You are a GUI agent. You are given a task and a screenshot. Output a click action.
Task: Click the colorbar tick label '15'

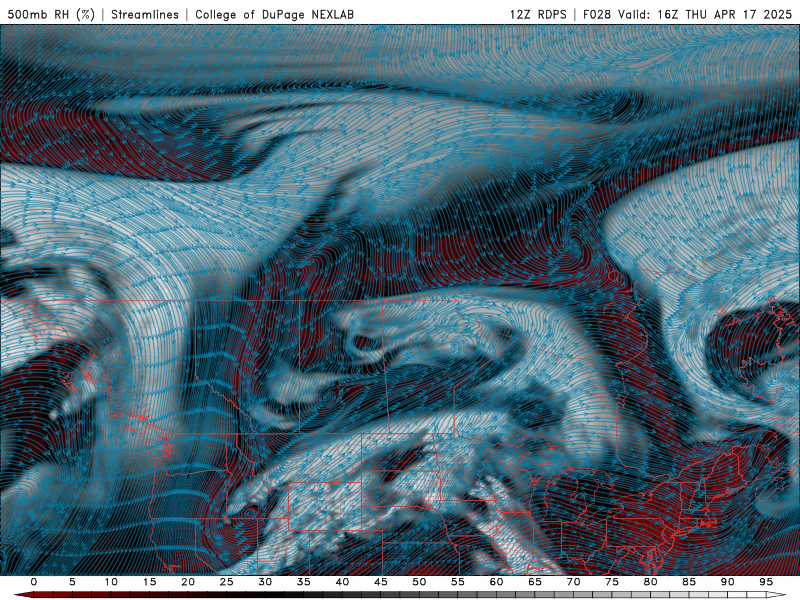coord(149,582)
